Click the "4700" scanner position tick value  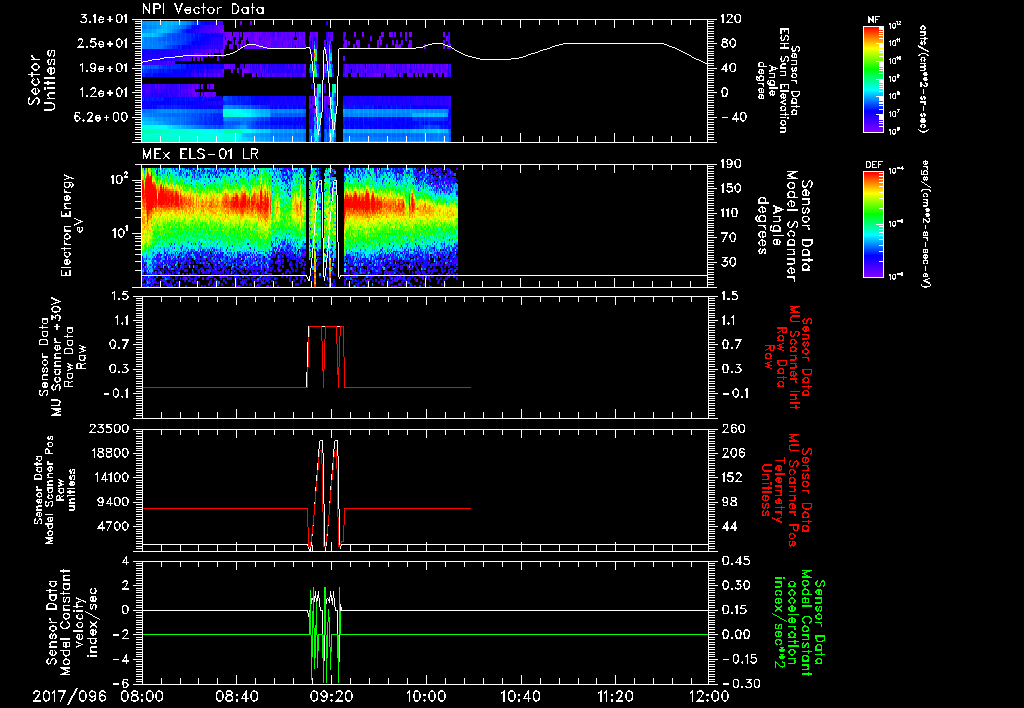[115, 526]
